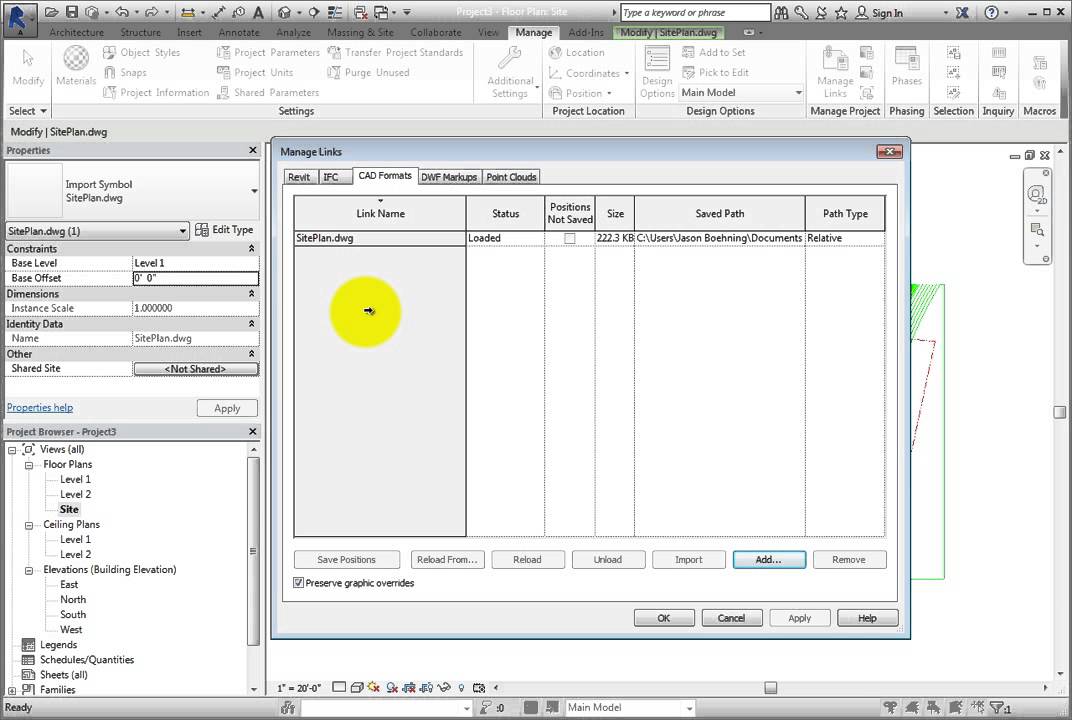Click the keyword search box
Image resolution: width=1072 pixels, height=720 pixels.
point(695,12)
